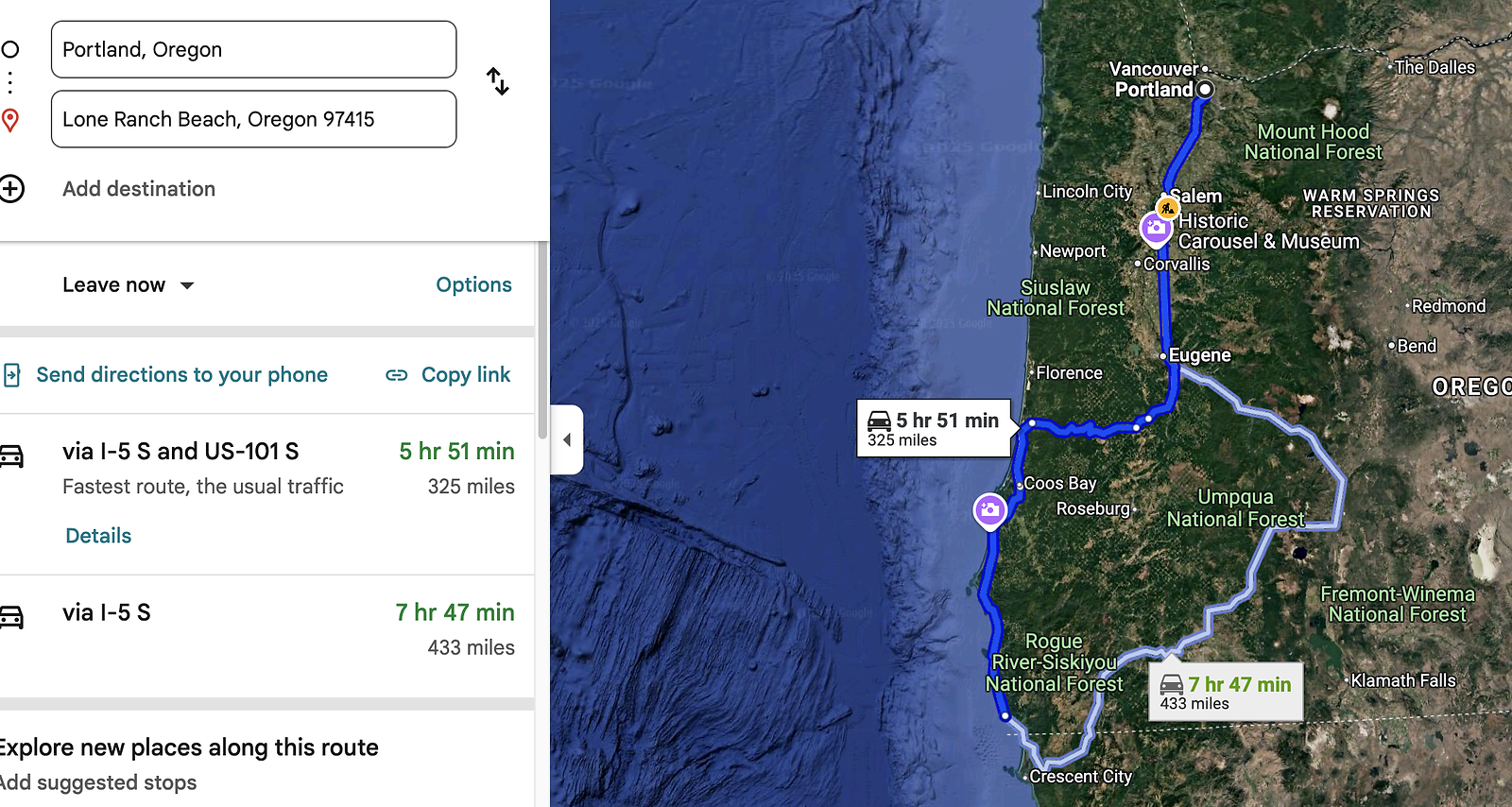Click the directions panel scrollbar
Image resolution: width=1512 pixels, height=807 pixels.
pyautogui.click(x=542, y=340)
